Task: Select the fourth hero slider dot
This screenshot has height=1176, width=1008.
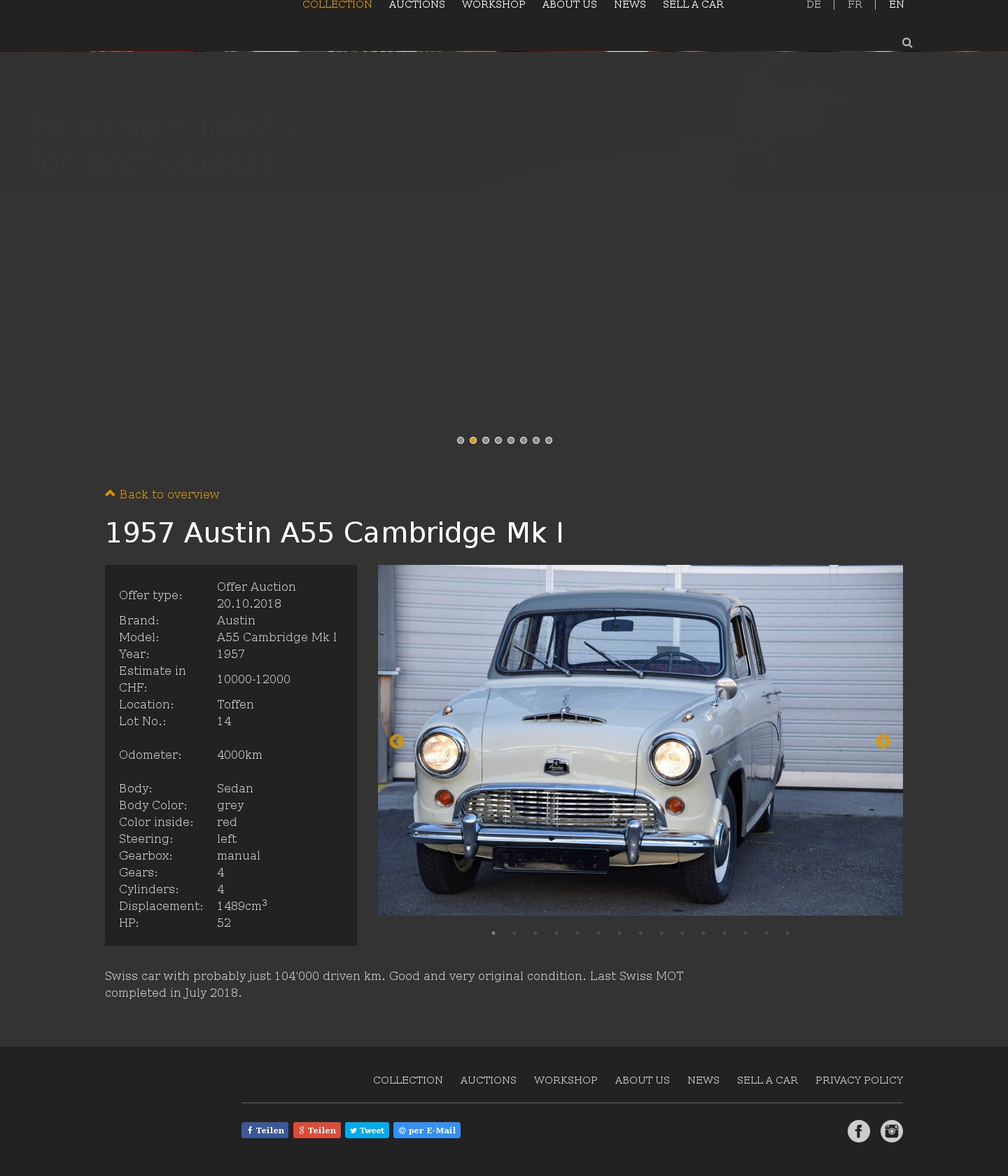Action: tap(498, 440)
